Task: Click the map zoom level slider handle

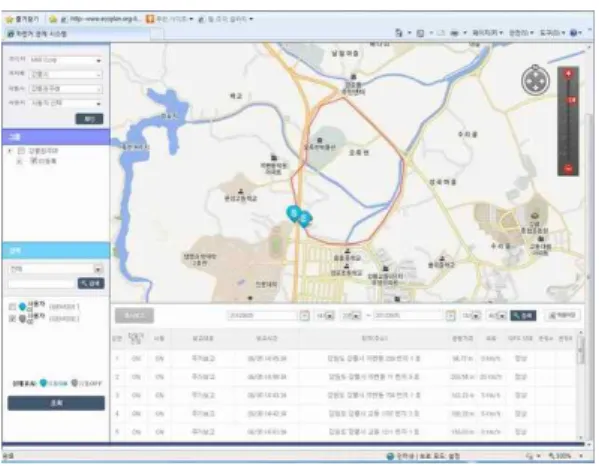Action: (571, 100)
